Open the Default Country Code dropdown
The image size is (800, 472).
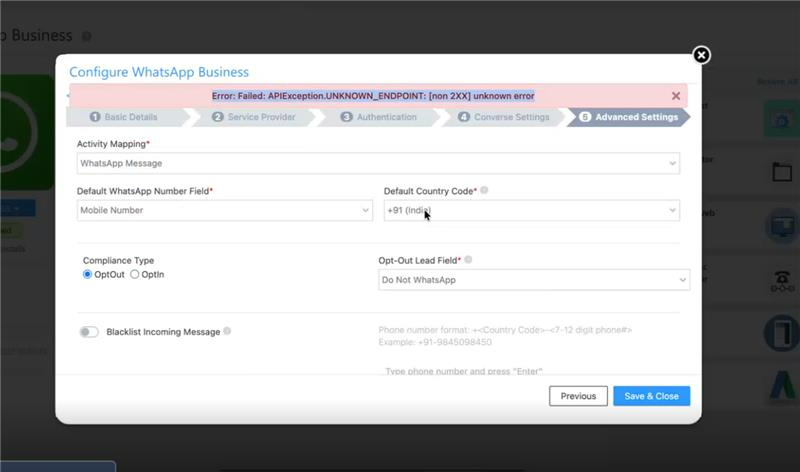532,210
